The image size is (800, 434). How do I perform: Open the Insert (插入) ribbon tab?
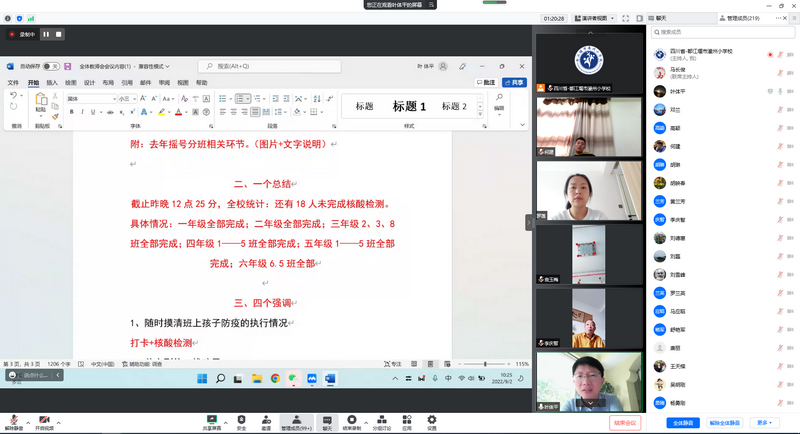click(52, 83)
